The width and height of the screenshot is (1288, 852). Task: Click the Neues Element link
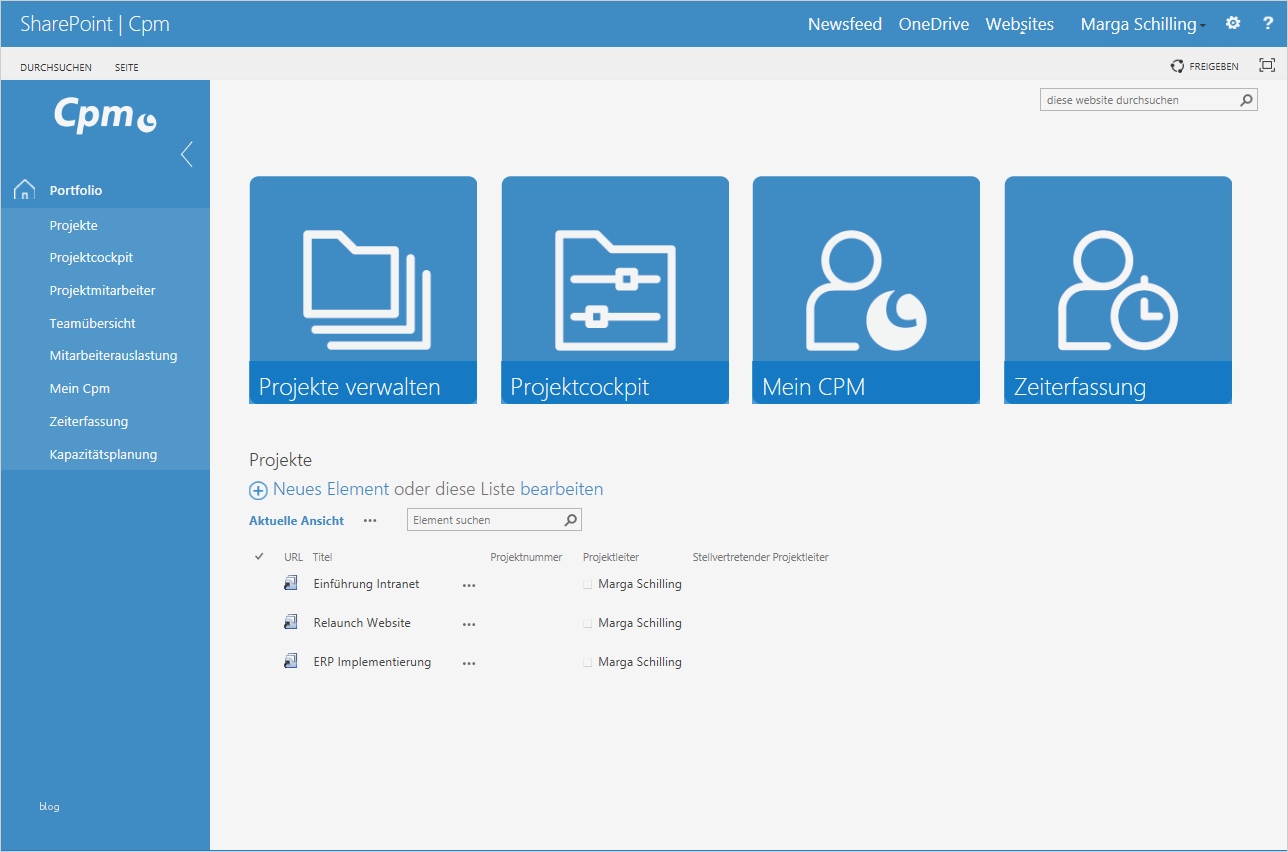[x=331, y=489]
